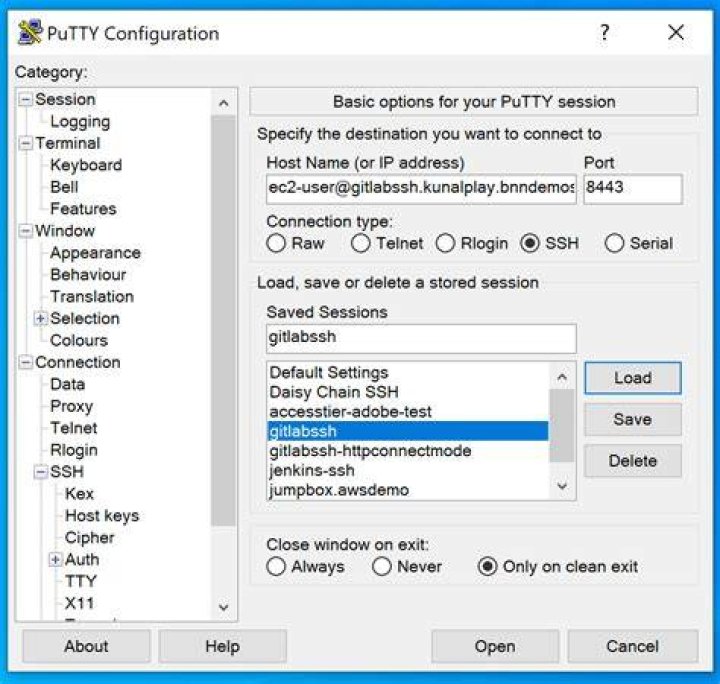
Task: Open the Rlogin category in tree
Action: coord(73,450)
